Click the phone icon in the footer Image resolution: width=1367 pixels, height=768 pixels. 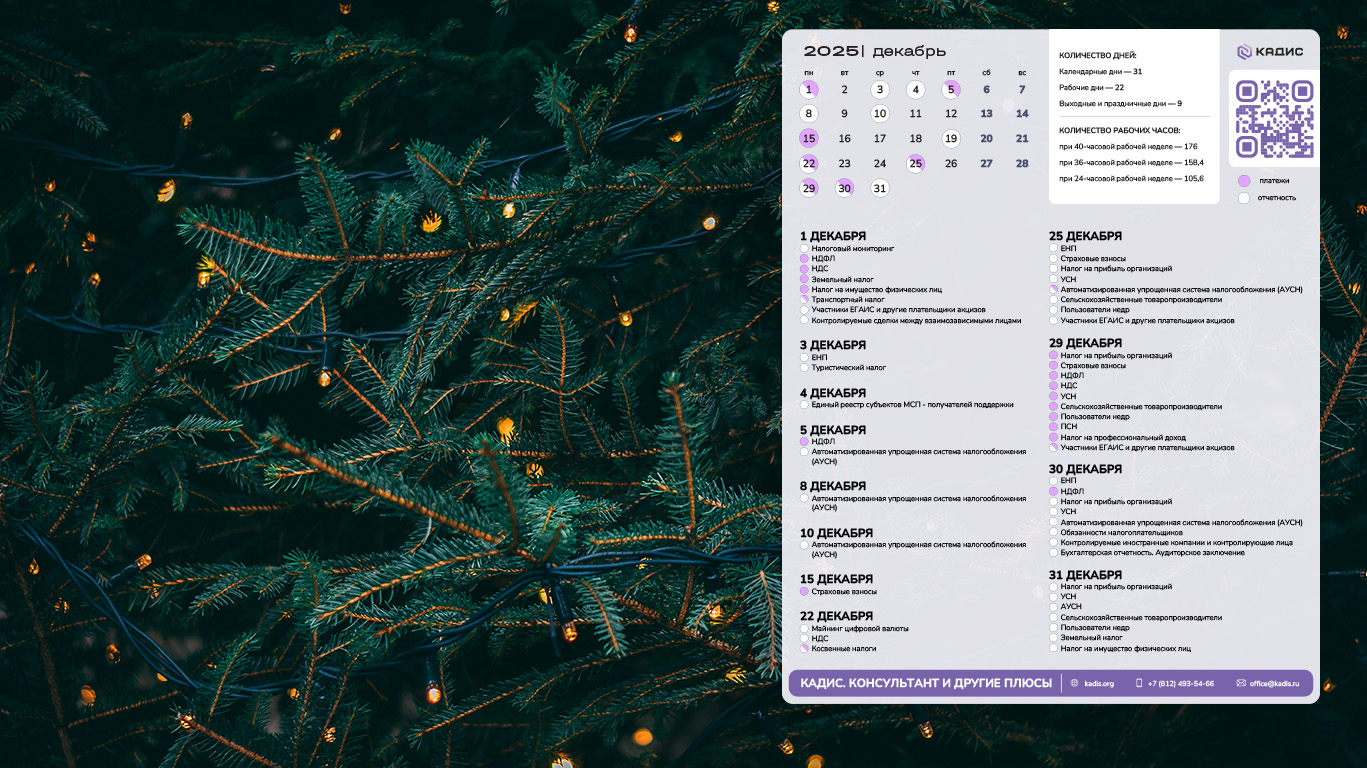click(x=1139, y=683)
